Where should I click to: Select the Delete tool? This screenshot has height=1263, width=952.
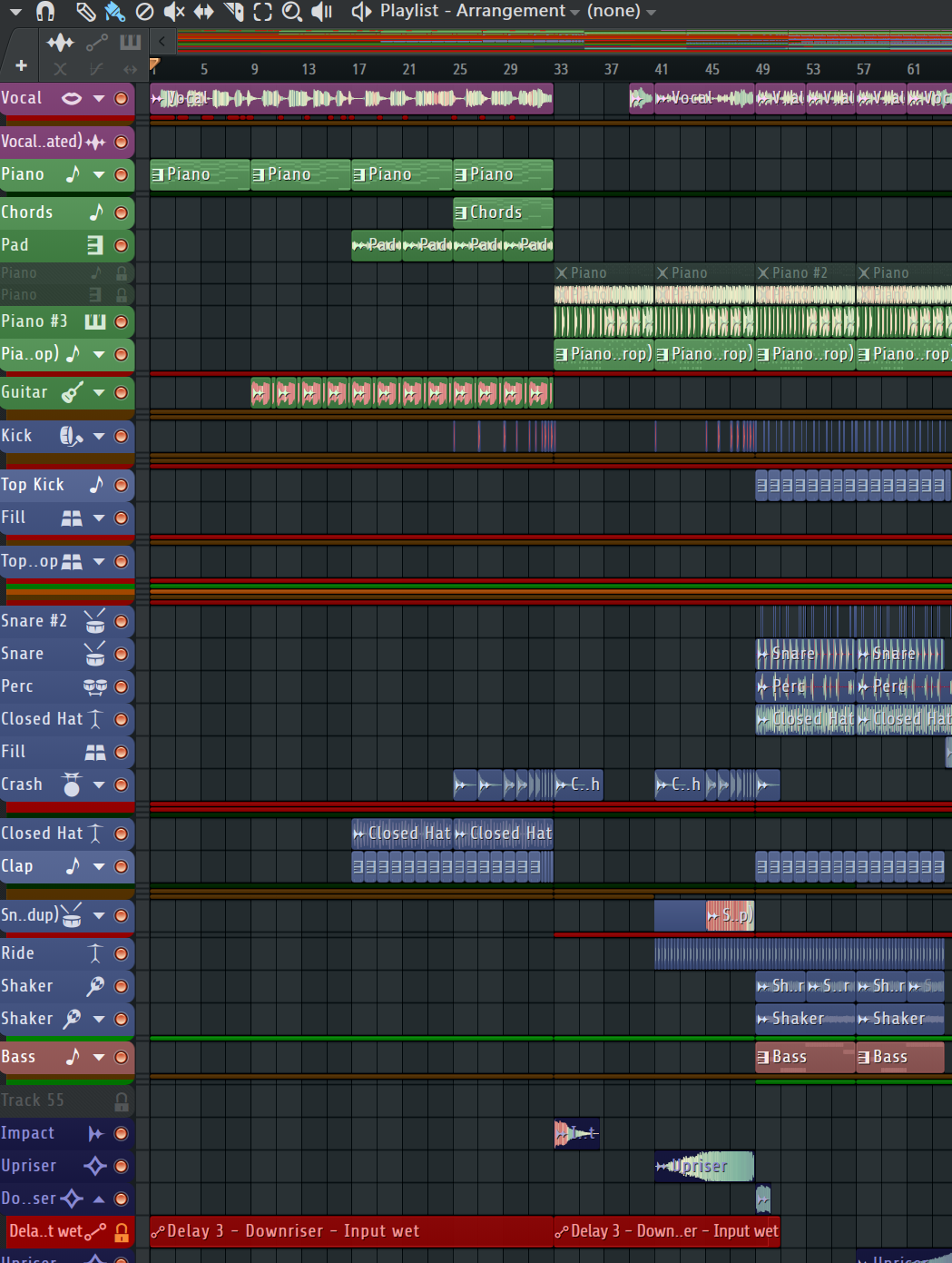point(144,11)
